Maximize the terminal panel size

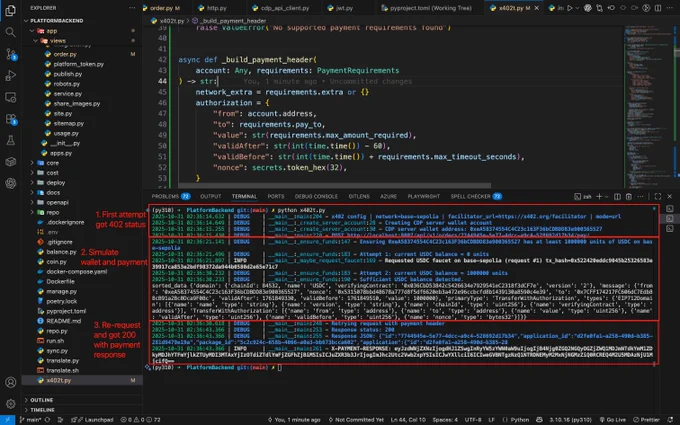(x=658, y=196)
